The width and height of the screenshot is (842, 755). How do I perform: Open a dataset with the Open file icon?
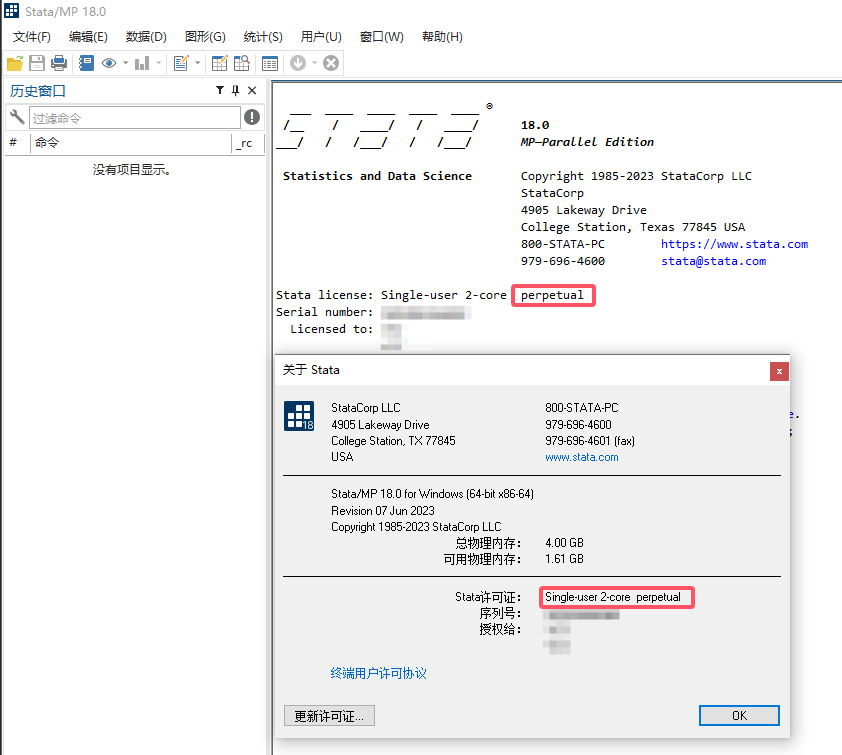[x=15, y=63]
